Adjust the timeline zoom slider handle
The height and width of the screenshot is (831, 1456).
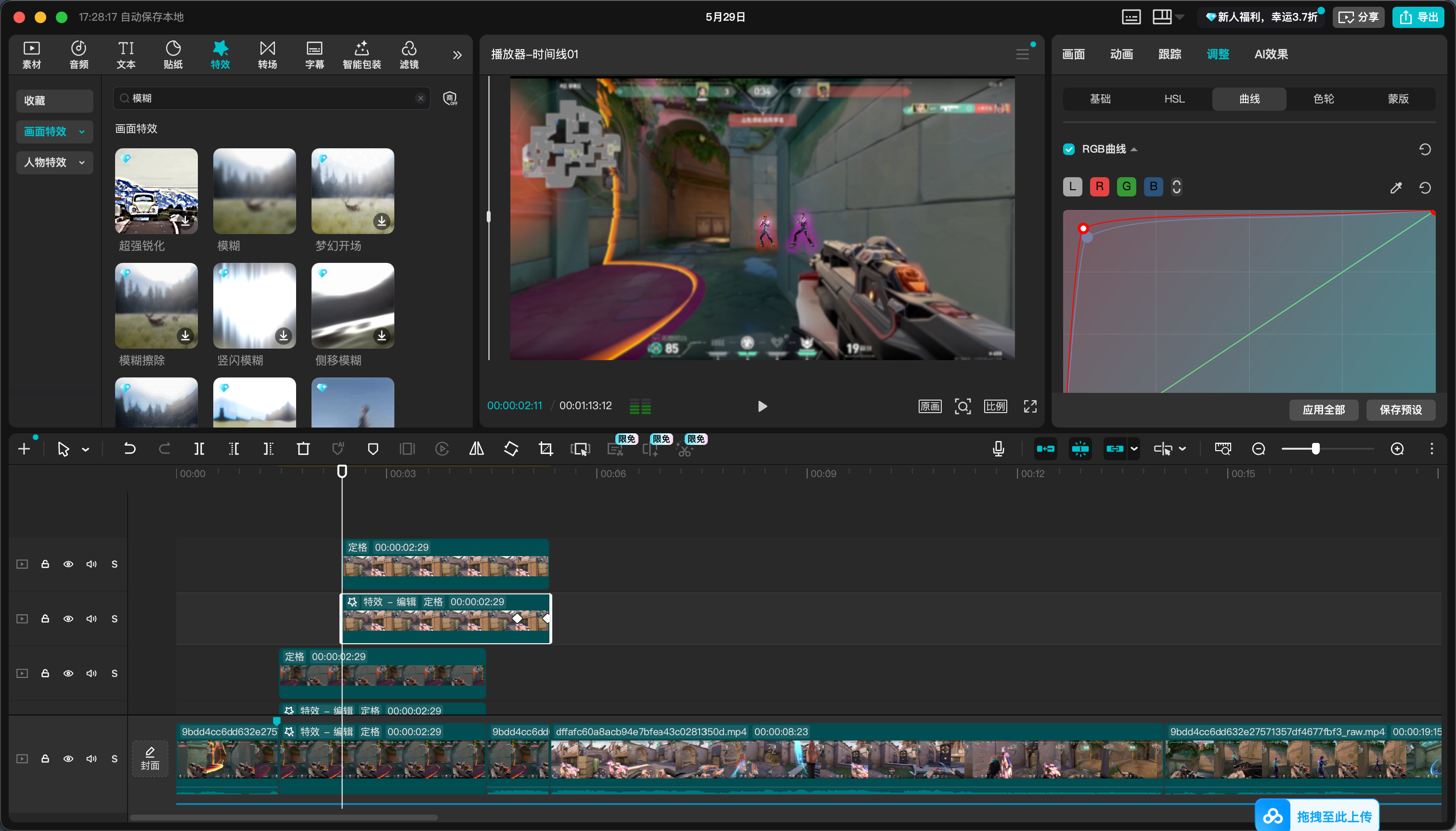point(1315,449)
